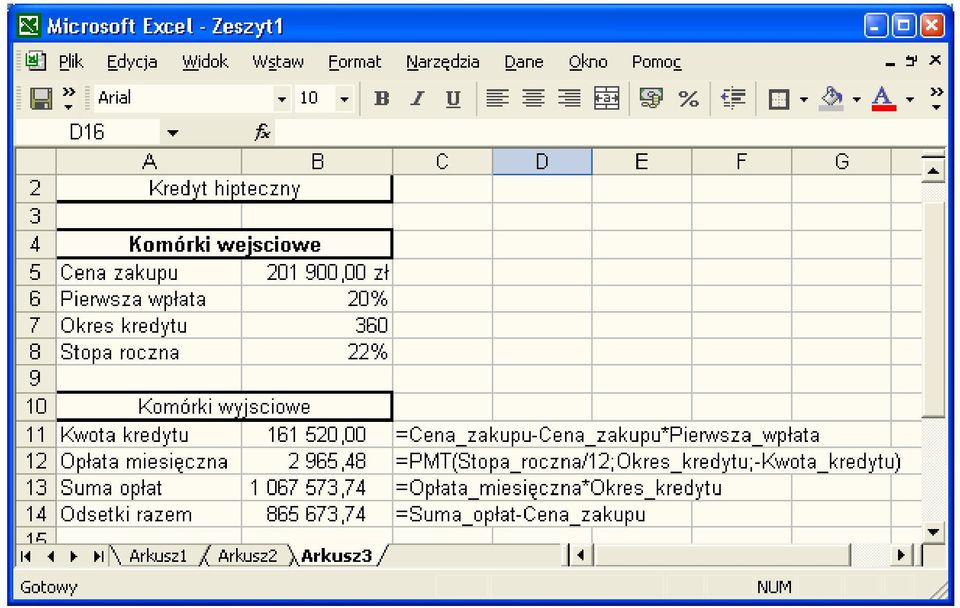This screenshot has height=608, width=960.
Task: Click the Save floppy disk icon
Action: [x=41, y=98]
